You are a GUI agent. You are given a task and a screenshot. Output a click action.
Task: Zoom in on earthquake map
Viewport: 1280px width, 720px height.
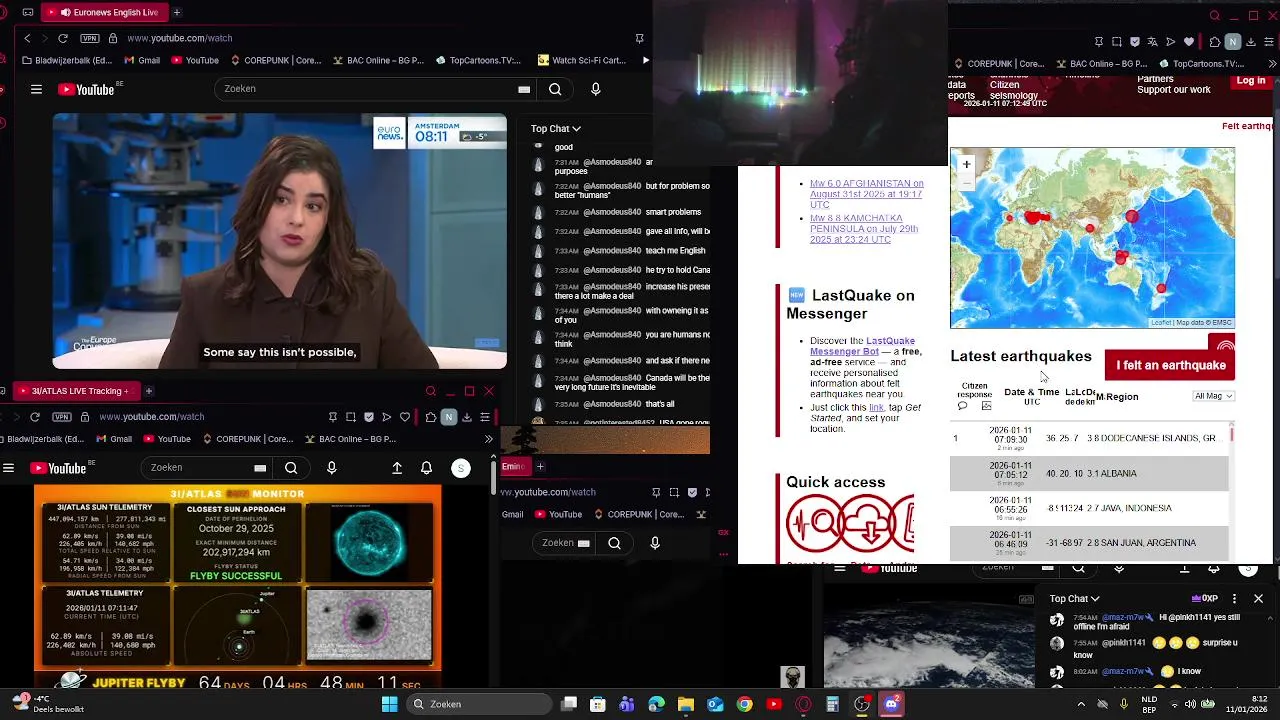[x=966, y=164]
